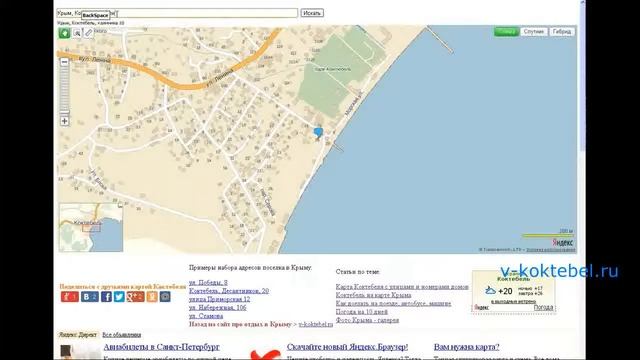Viewport: 640px width, 360px height.
Task: Click the Яндекс logo on map
Action: (563, 242)
